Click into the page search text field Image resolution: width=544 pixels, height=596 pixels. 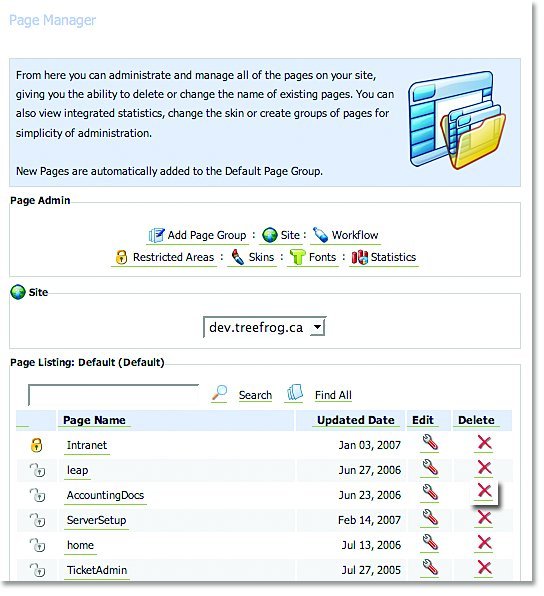113,395
